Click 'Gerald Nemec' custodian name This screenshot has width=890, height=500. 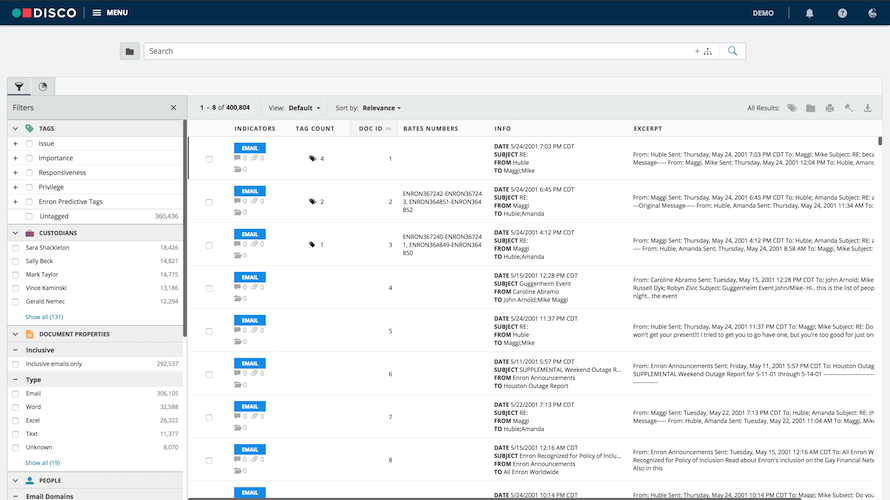(45, 301)
